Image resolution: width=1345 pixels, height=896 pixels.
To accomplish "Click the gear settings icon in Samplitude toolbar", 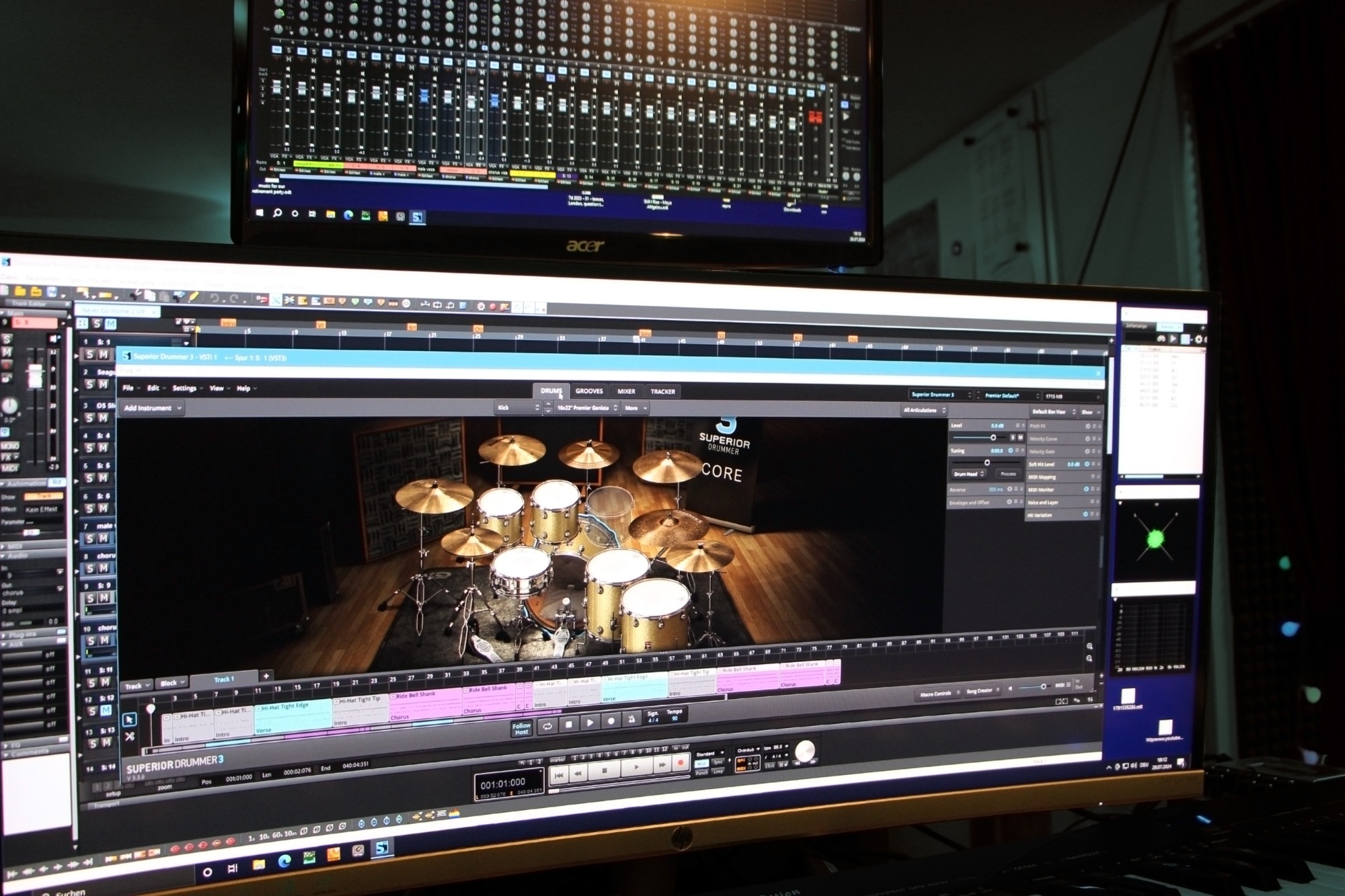I will click(480, 307).
